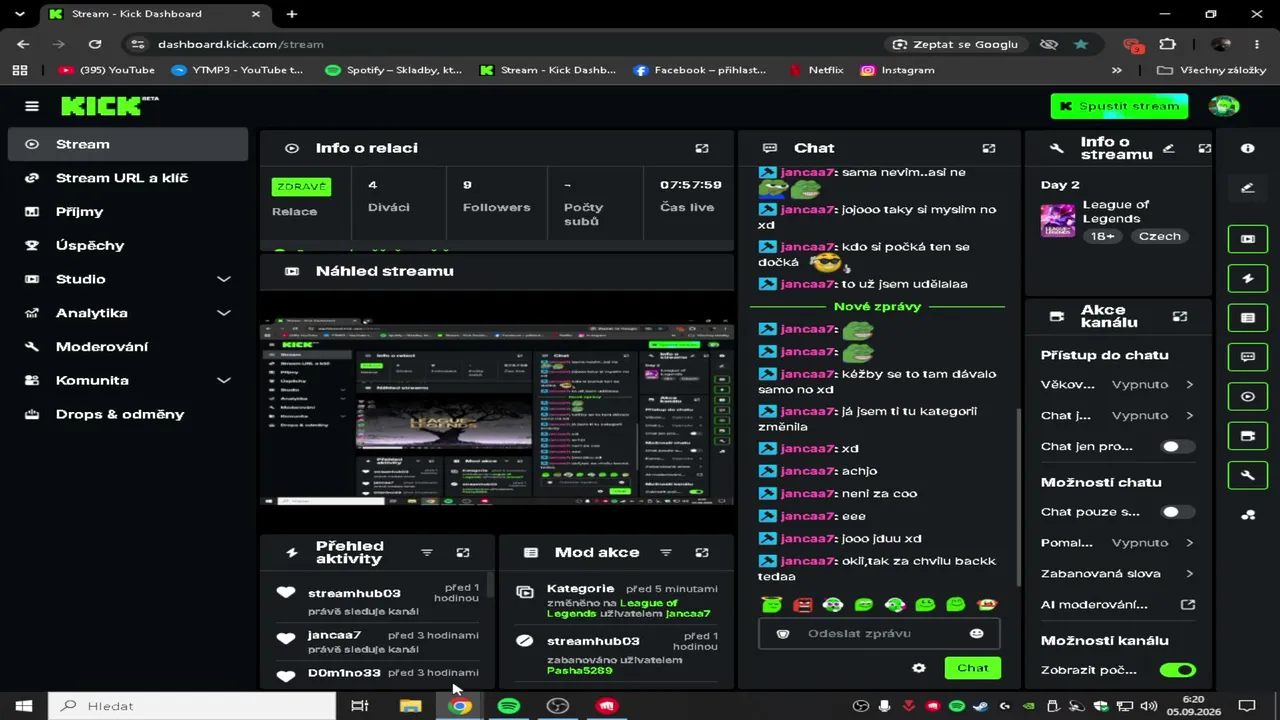
Task: Open filter for Přehled aktivity
Action: (x=427, y=553)
